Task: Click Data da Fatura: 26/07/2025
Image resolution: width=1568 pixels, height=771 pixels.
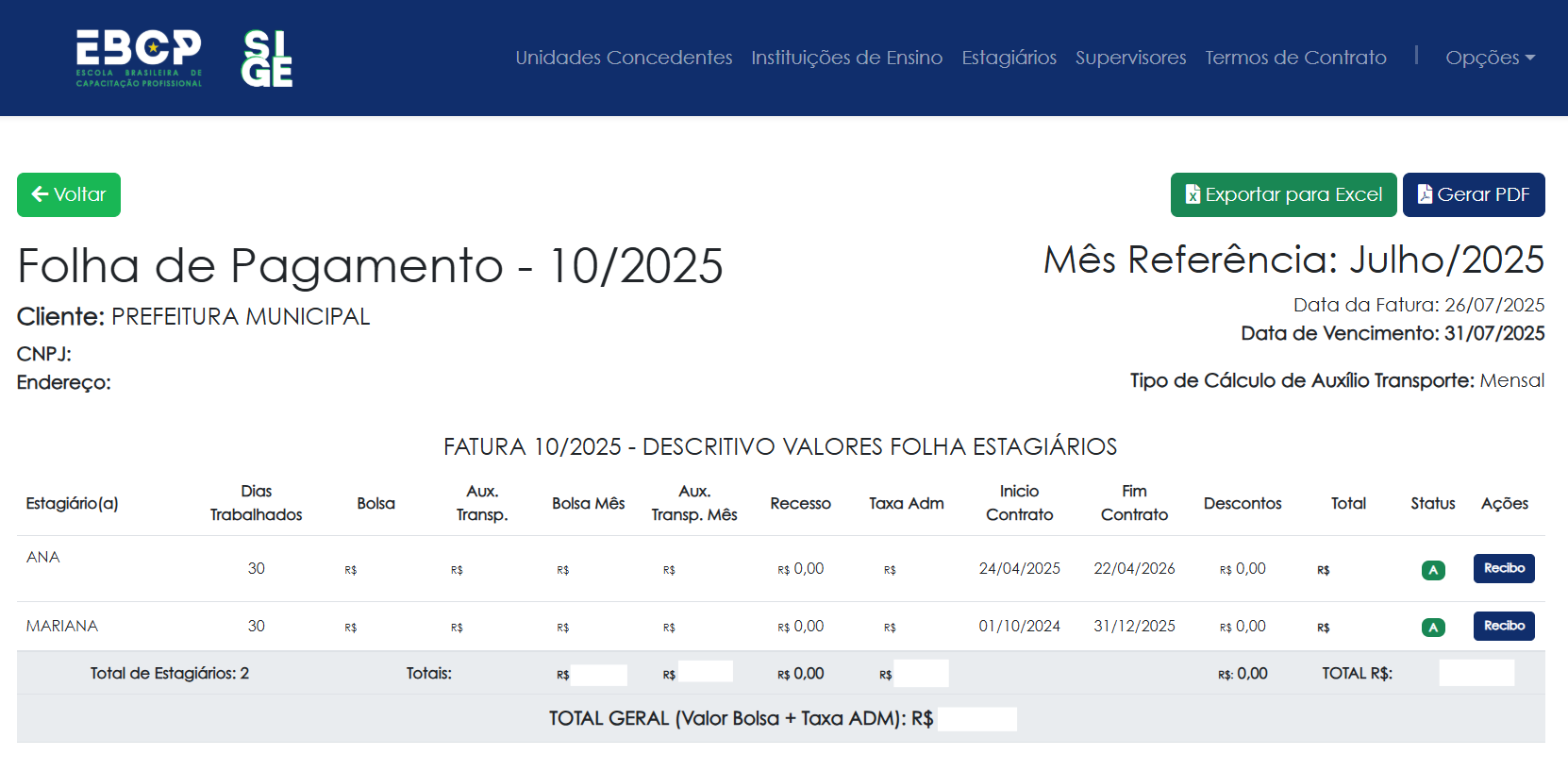Action: click(x=1419, y=305)
